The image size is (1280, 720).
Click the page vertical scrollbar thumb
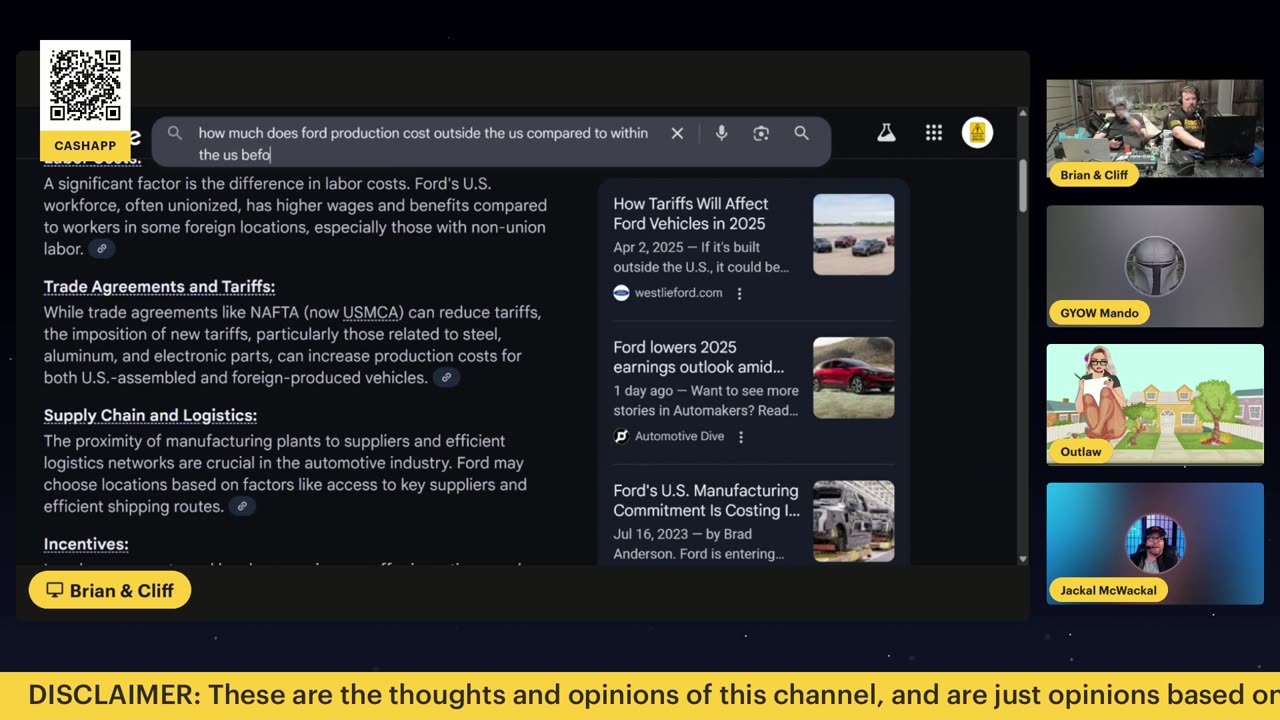1022,185
